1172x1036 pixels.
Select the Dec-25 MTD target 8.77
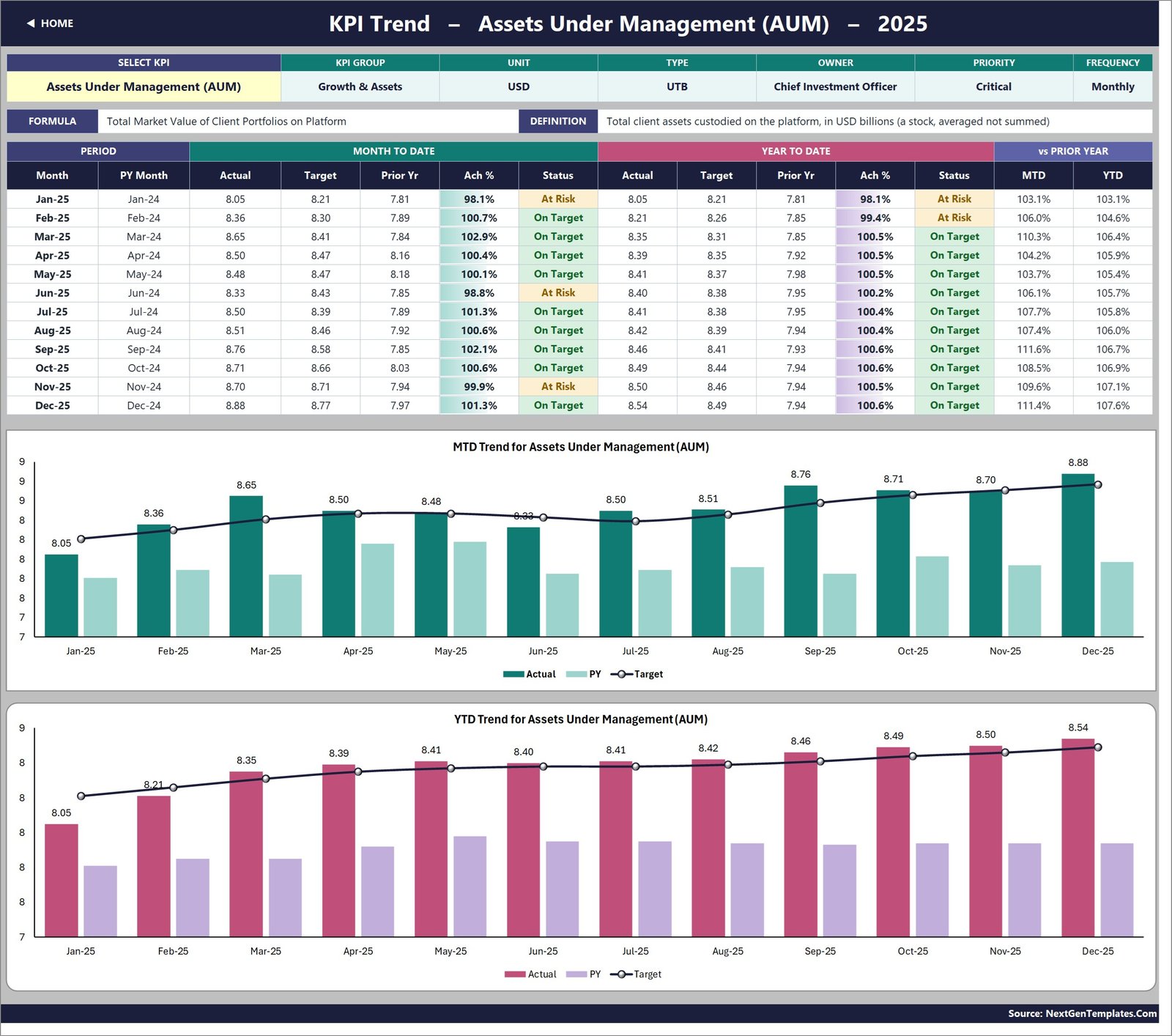click(320, 406)
